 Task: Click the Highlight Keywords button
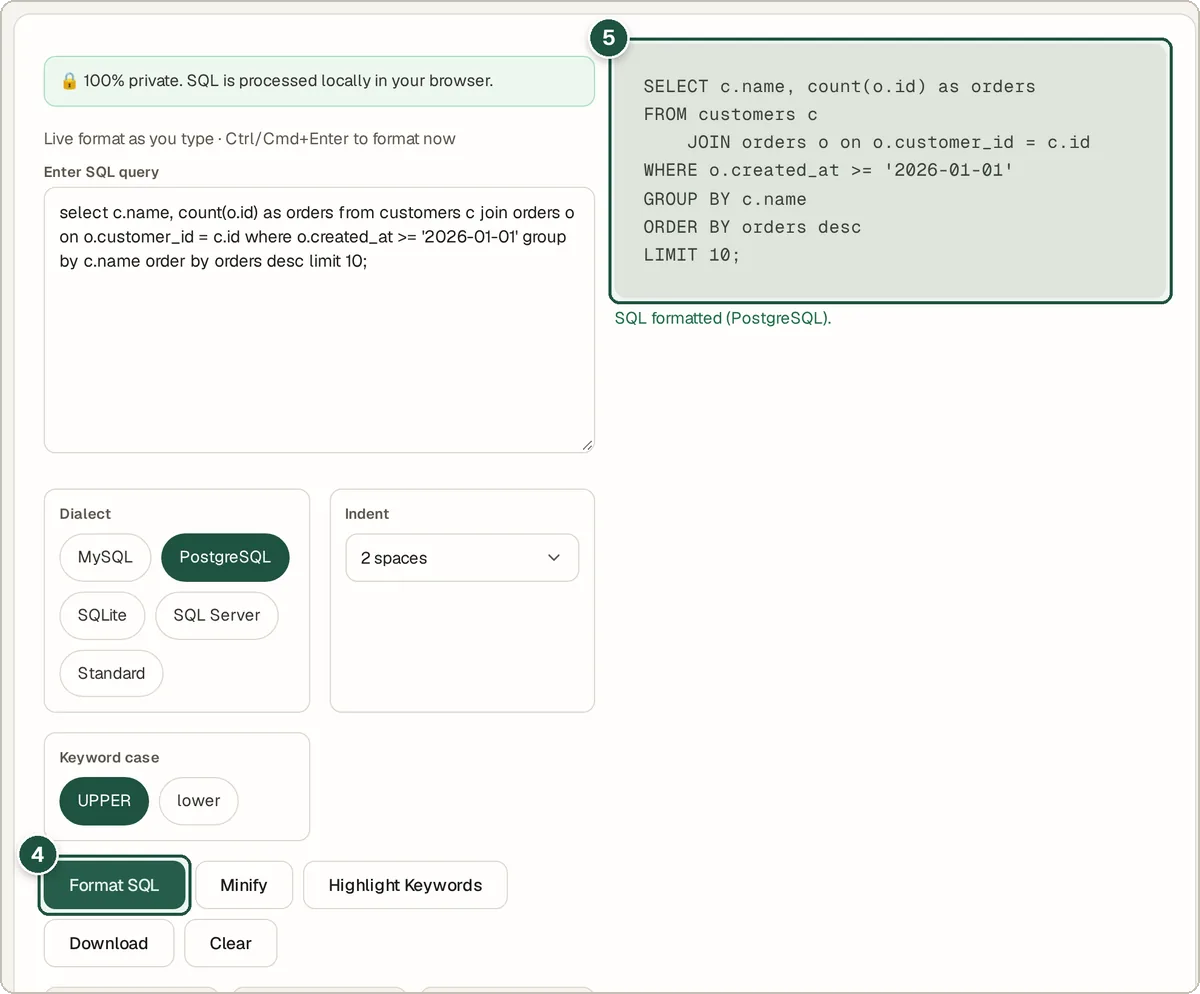click(x=405, y=885)
